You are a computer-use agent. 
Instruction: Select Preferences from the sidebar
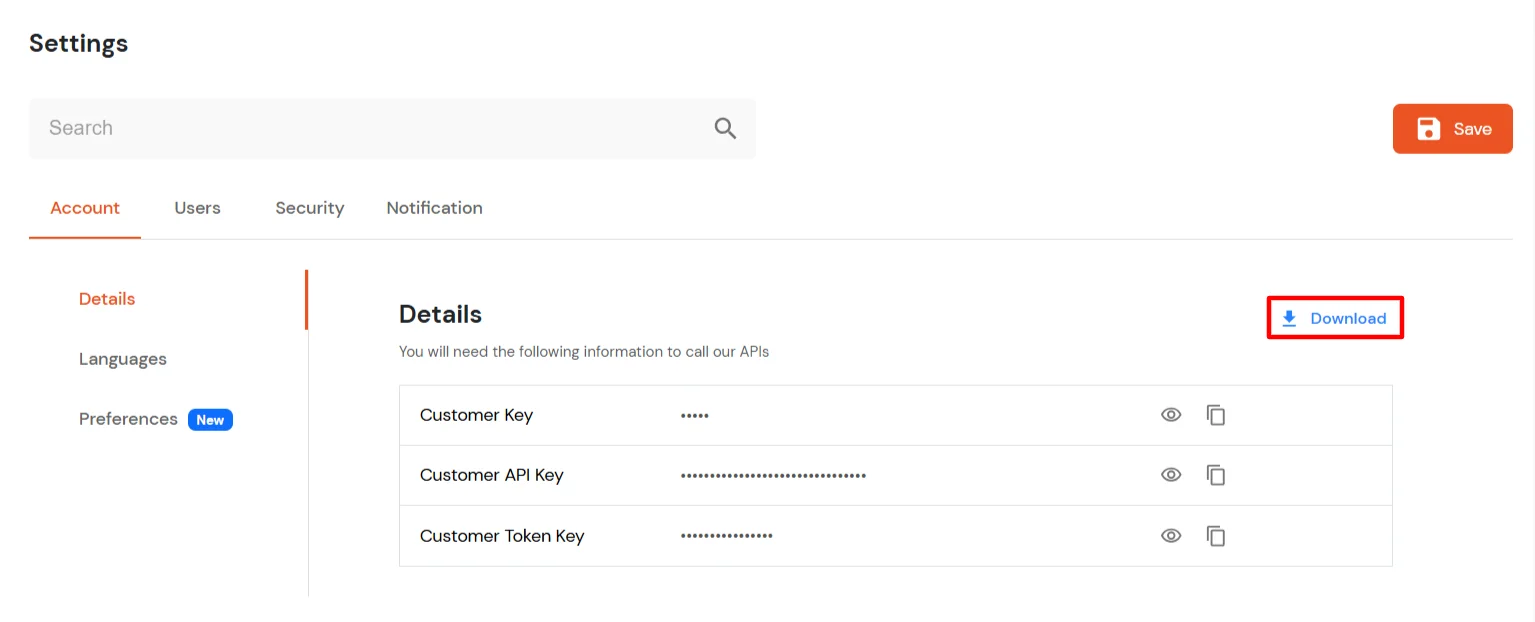coord(128,419)
